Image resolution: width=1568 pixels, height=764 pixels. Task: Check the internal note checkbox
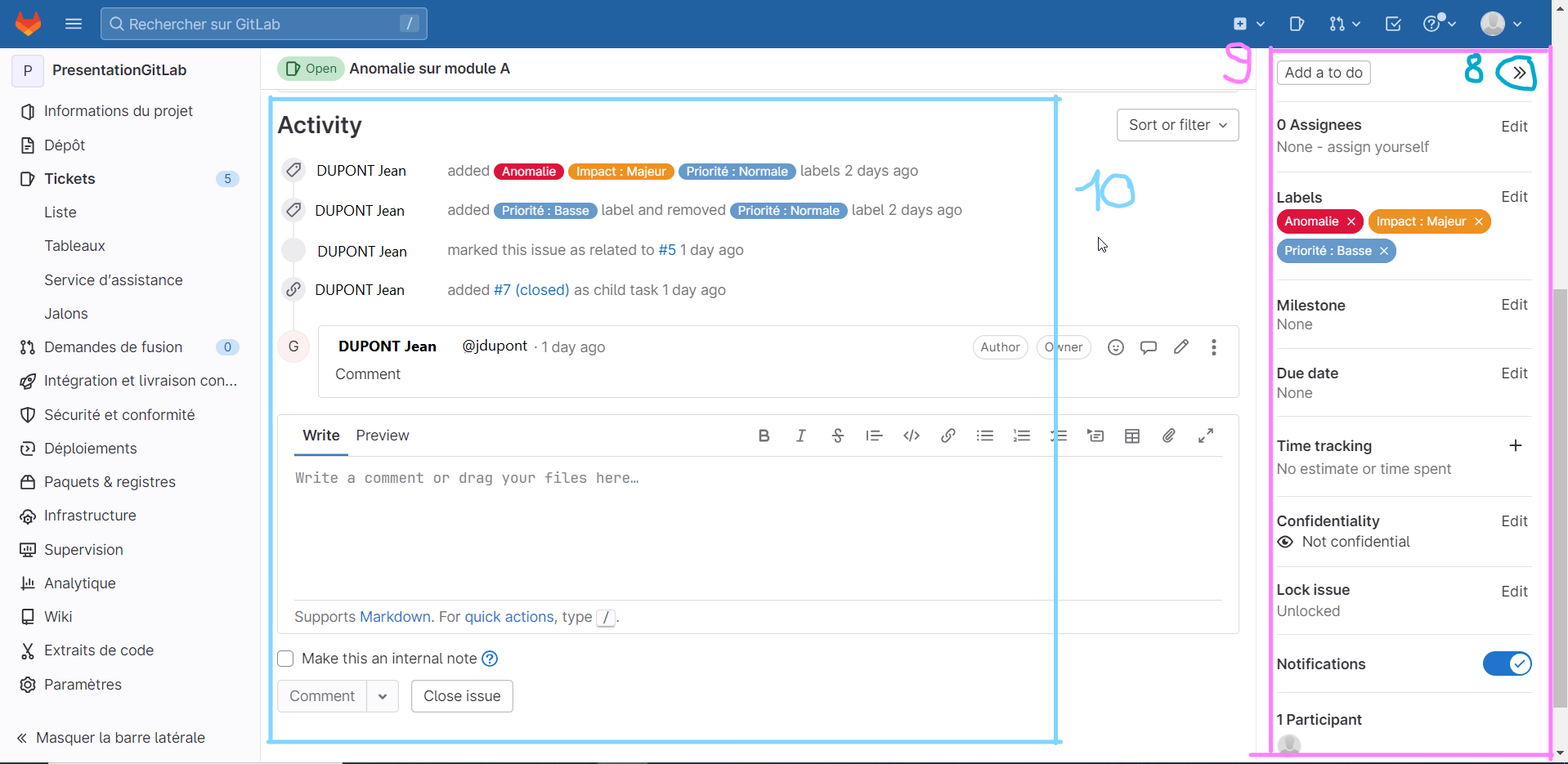pos(285,659)
